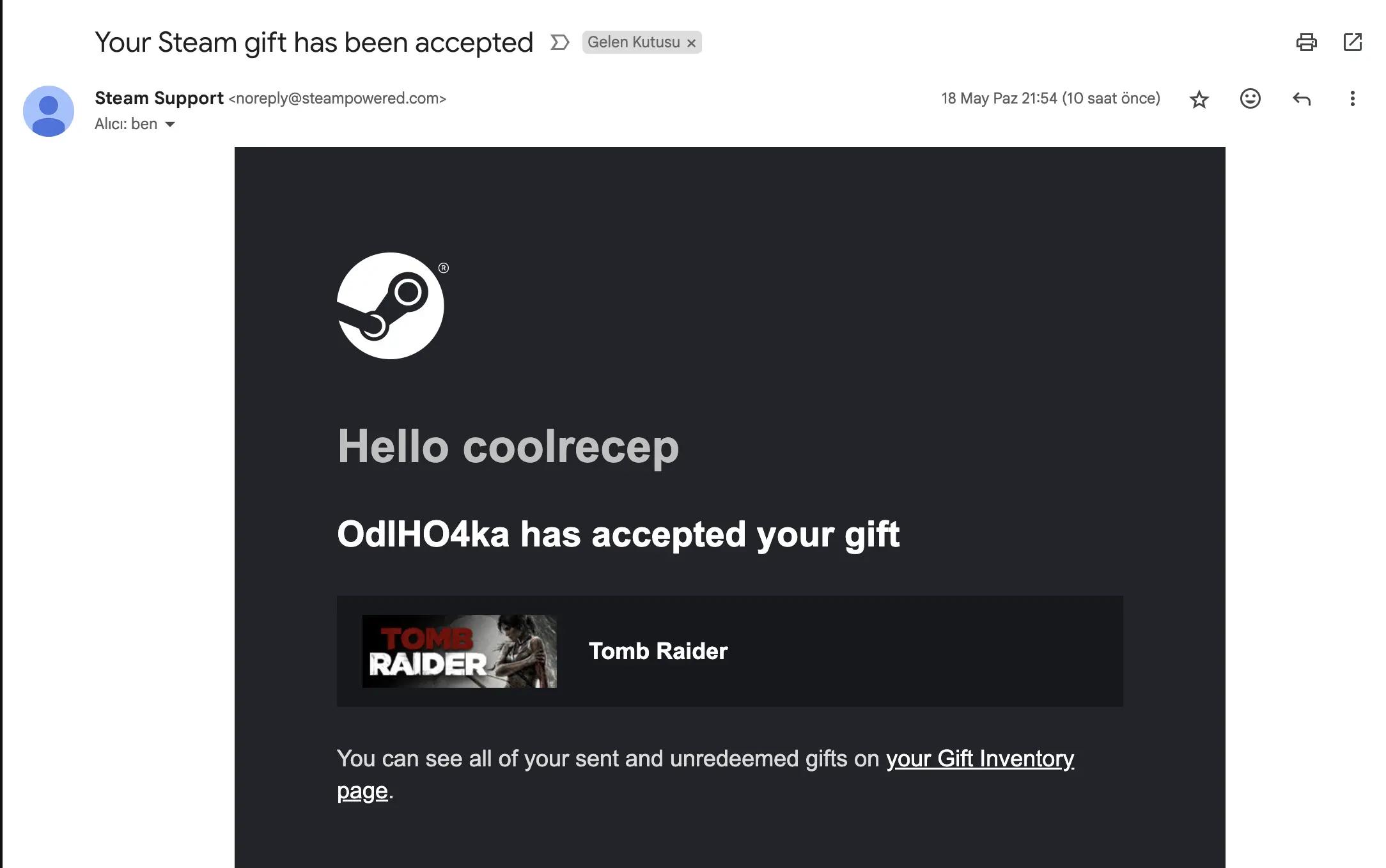Click the sender's avatar picture

[49, 111]
